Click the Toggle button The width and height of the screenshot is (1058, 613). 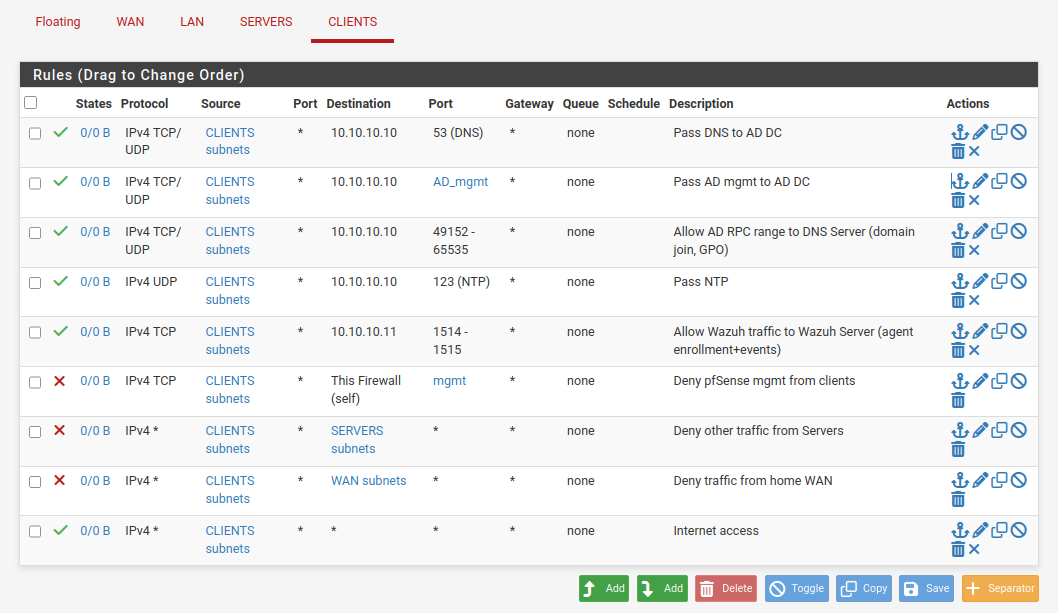click(796, 588)
